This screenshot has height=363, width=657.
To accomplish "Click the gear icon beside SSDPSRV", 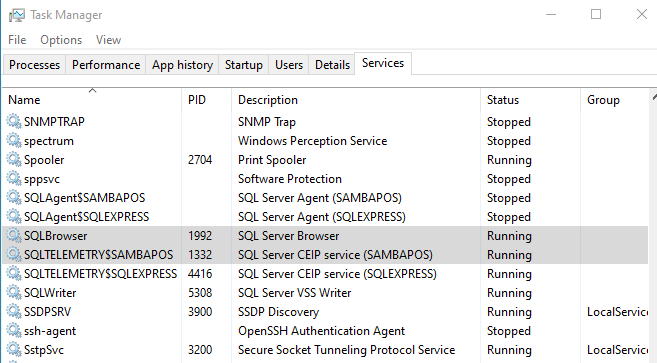I will pos(14,311).
